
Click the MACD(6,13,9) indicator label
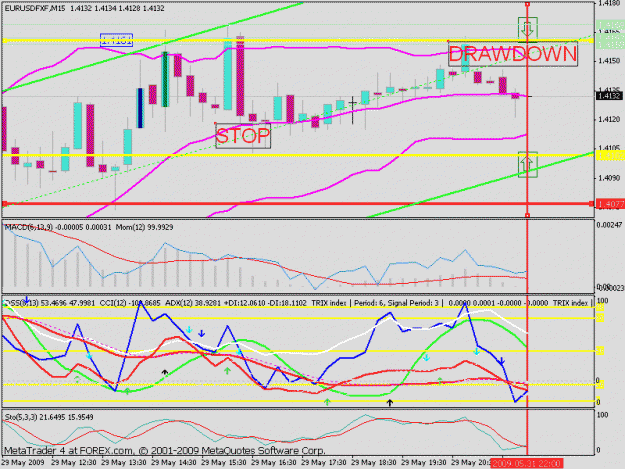pyautogui.click(x=28, y=227)
